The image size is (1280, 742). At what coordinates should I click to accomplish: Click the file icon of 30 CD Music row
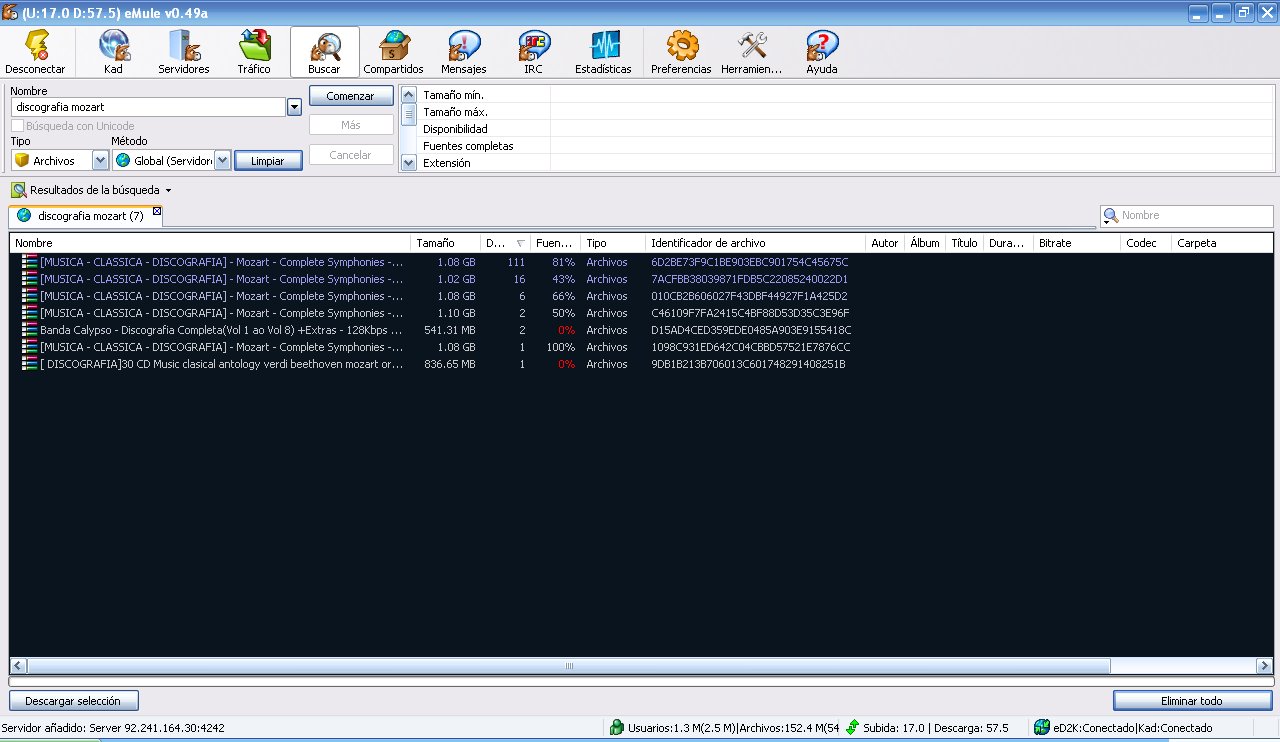pos(29,364)
